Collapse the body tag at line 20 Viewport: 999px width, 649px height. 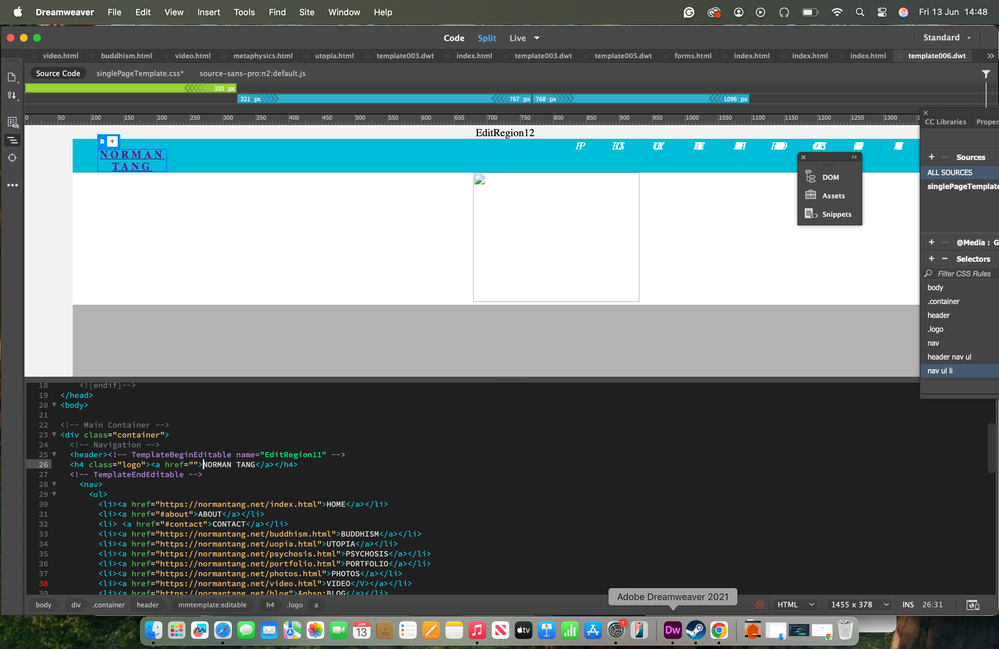(54, 405)
